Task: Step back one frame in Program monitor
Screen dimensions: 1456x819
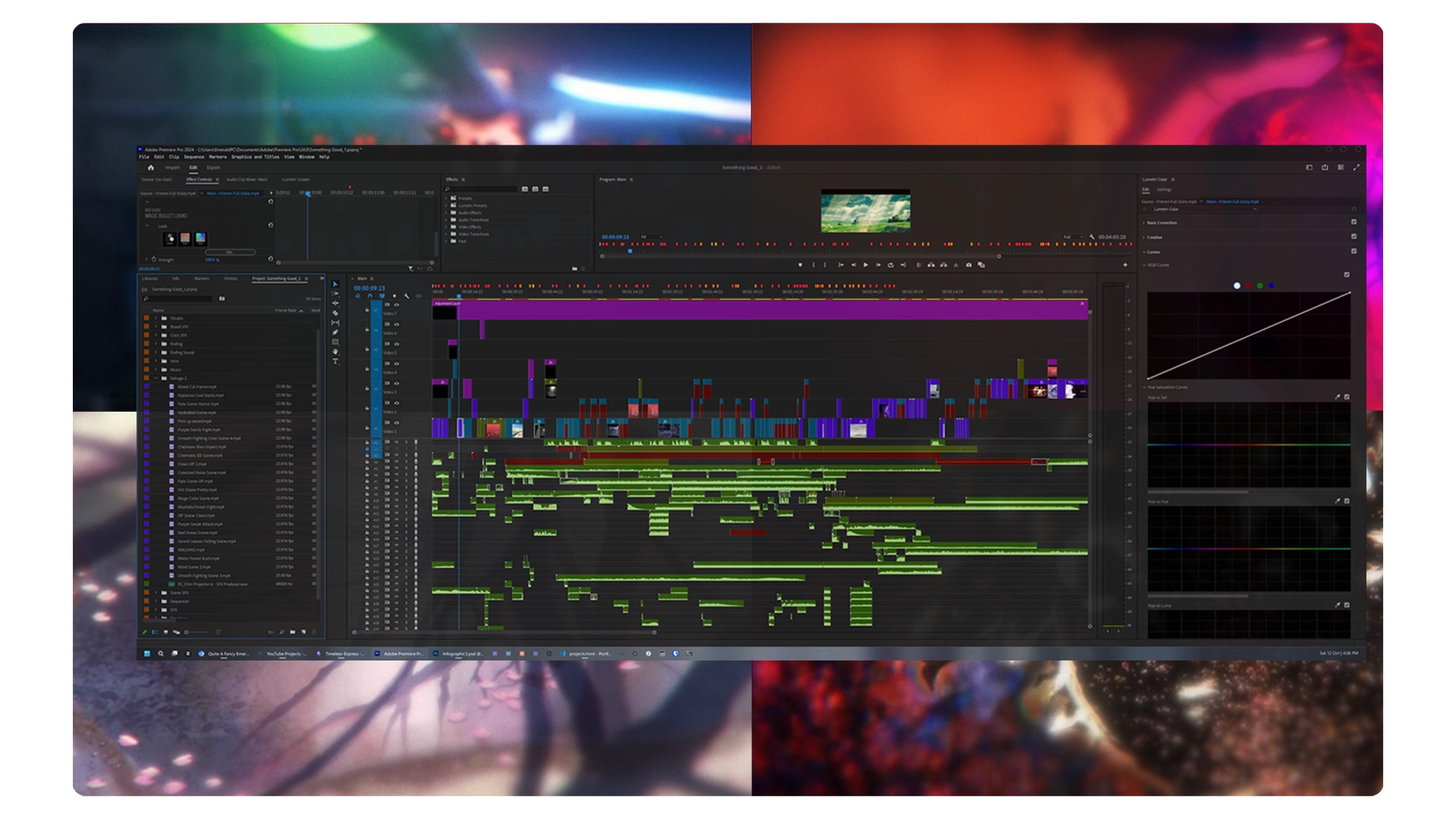Action: click(x=853, y=265)
